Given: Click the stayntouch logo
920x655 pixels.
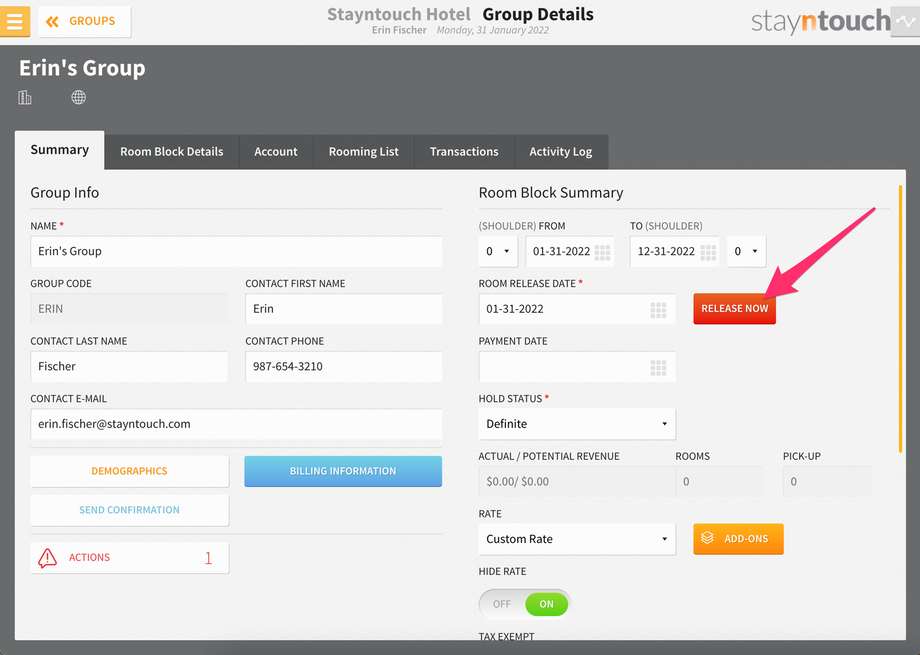Looking at the screenshot, I should 820,21.
